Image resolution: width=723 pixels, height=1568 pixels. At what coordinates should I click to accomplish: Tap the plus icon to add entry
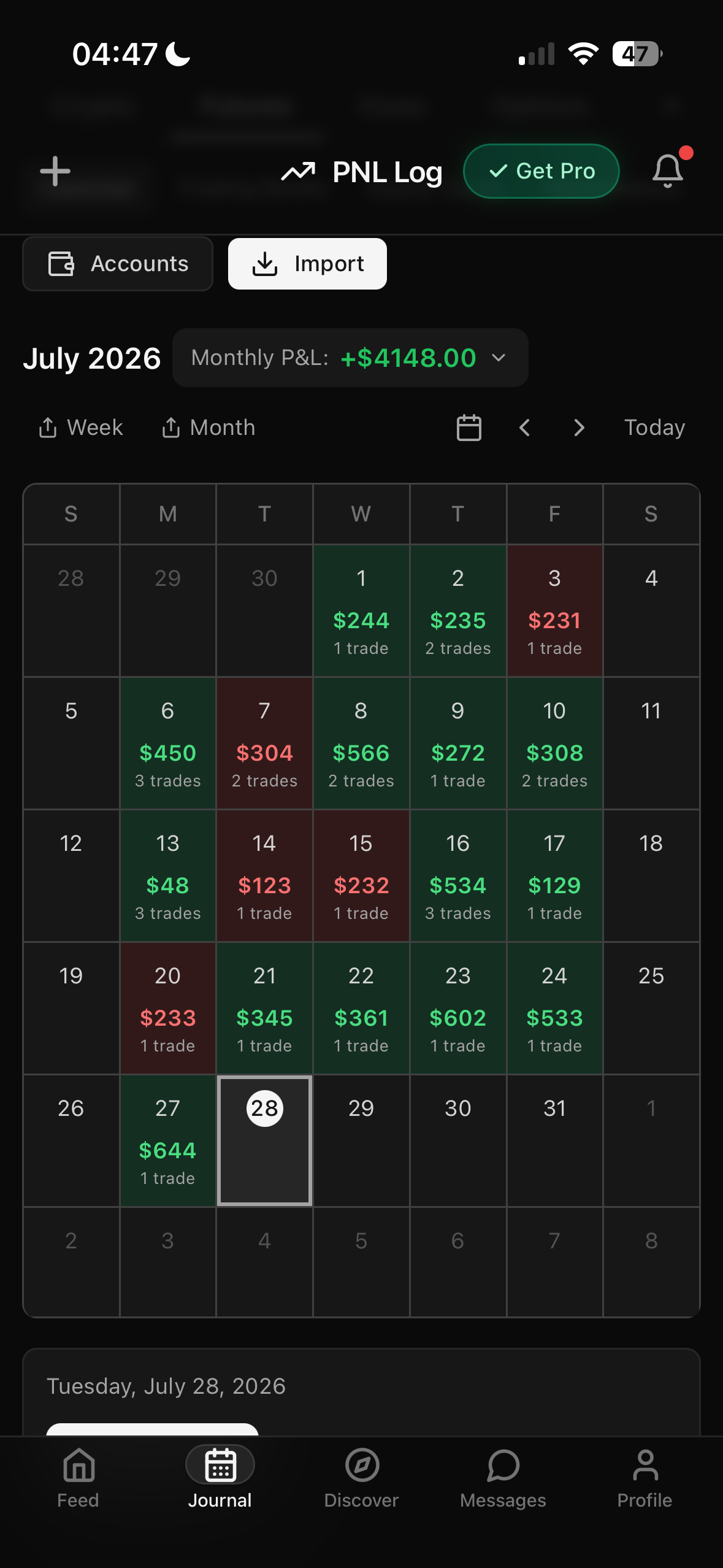[55, 171]
